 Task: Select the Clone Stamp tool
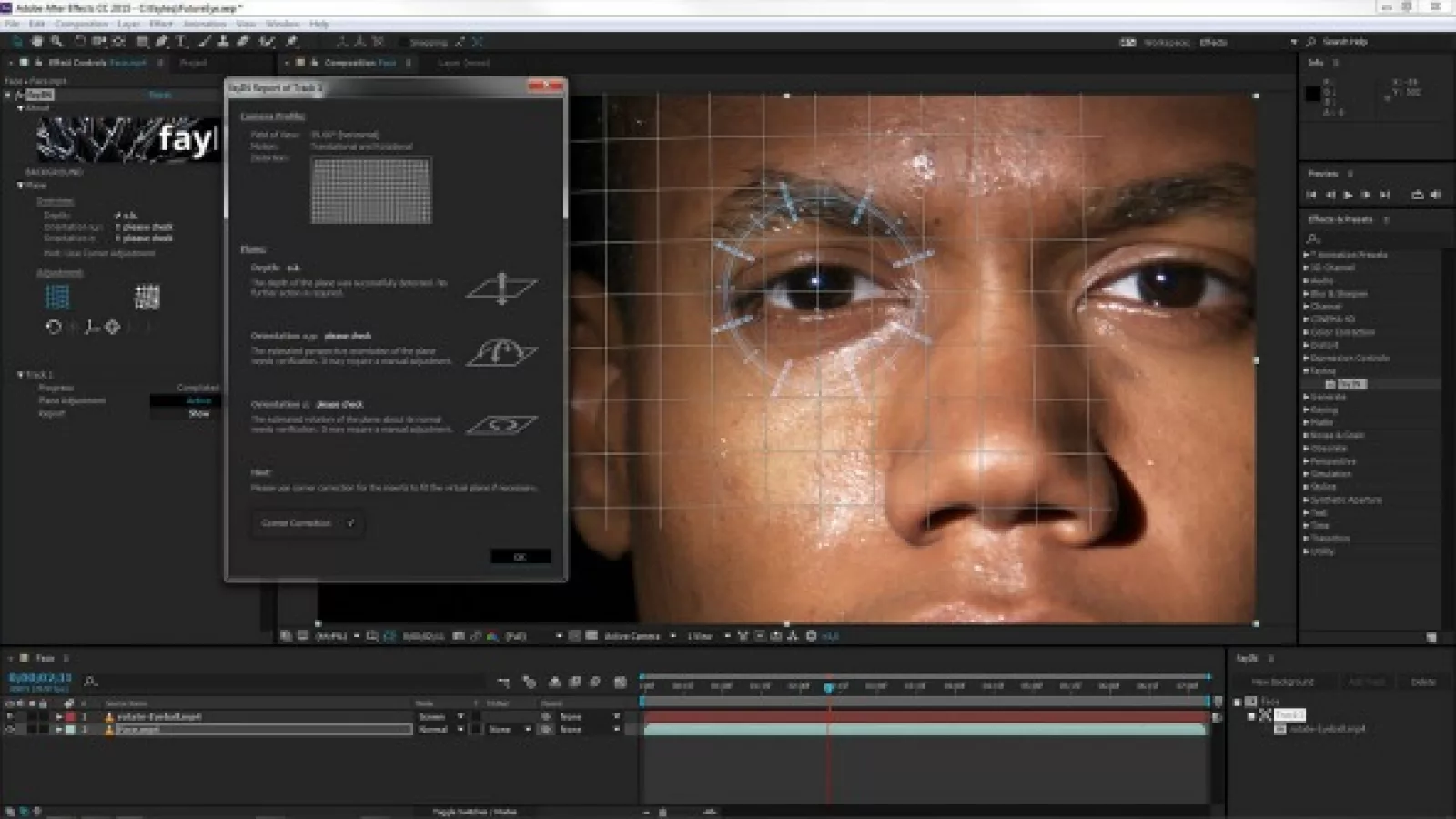click(223, 42)
